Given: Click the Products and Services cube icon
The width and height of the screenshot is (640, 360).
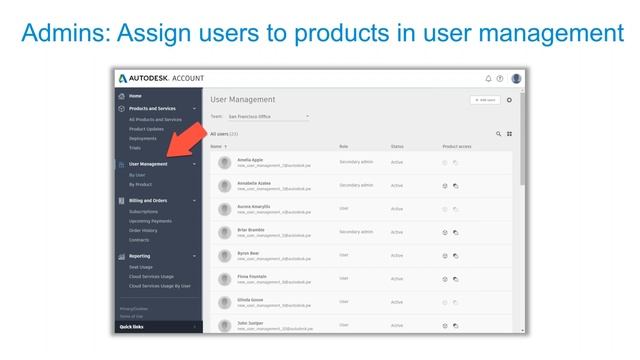Looking at the screenshot, I should click(x=122, y=109).
